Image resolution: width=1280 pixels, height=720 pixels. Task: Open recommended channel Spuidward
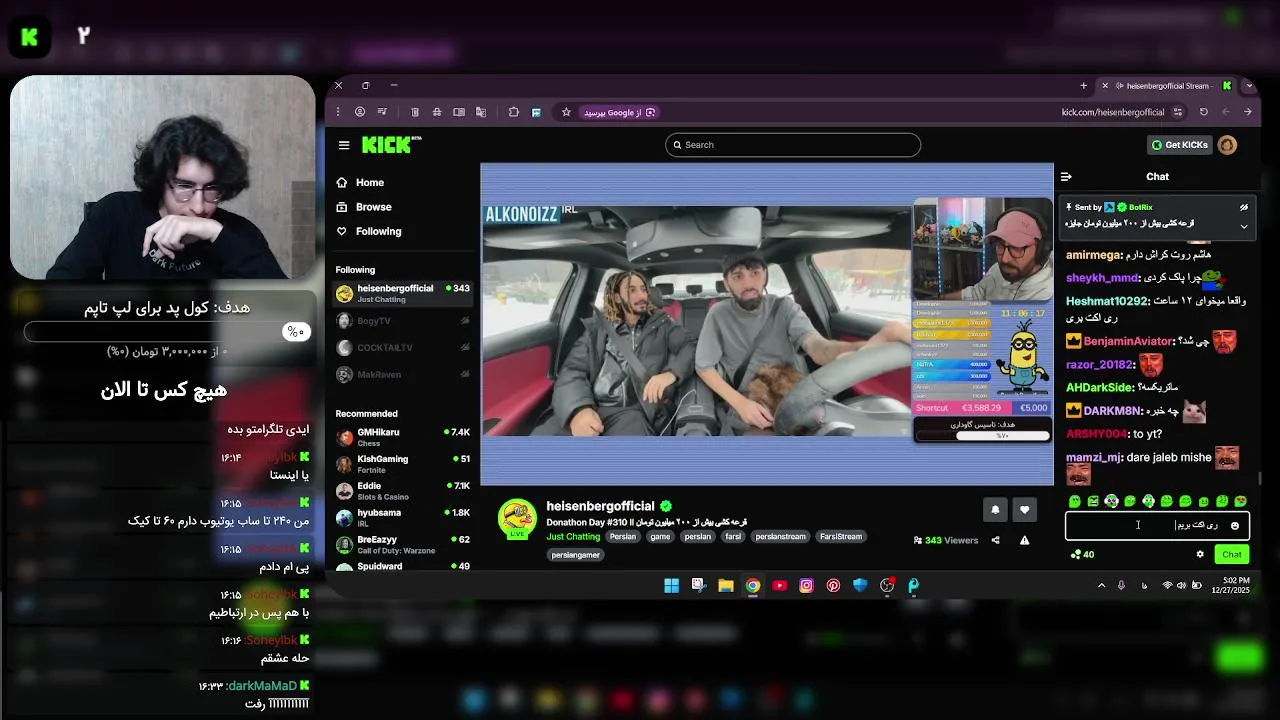pos(402,567)
